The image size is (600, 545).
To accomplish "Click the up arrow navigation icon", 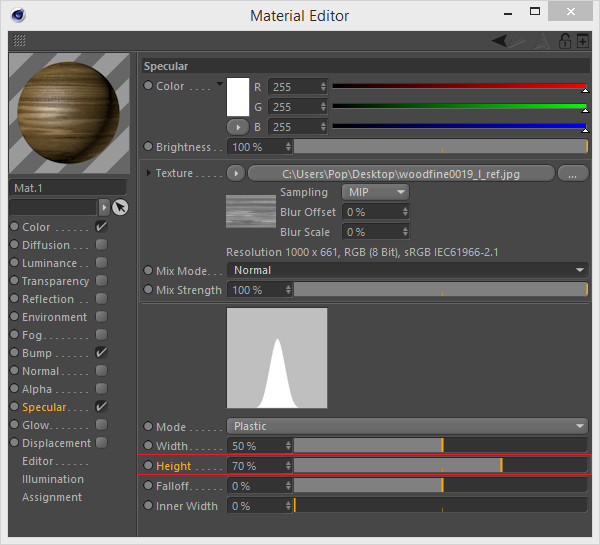I will point(541,41).
